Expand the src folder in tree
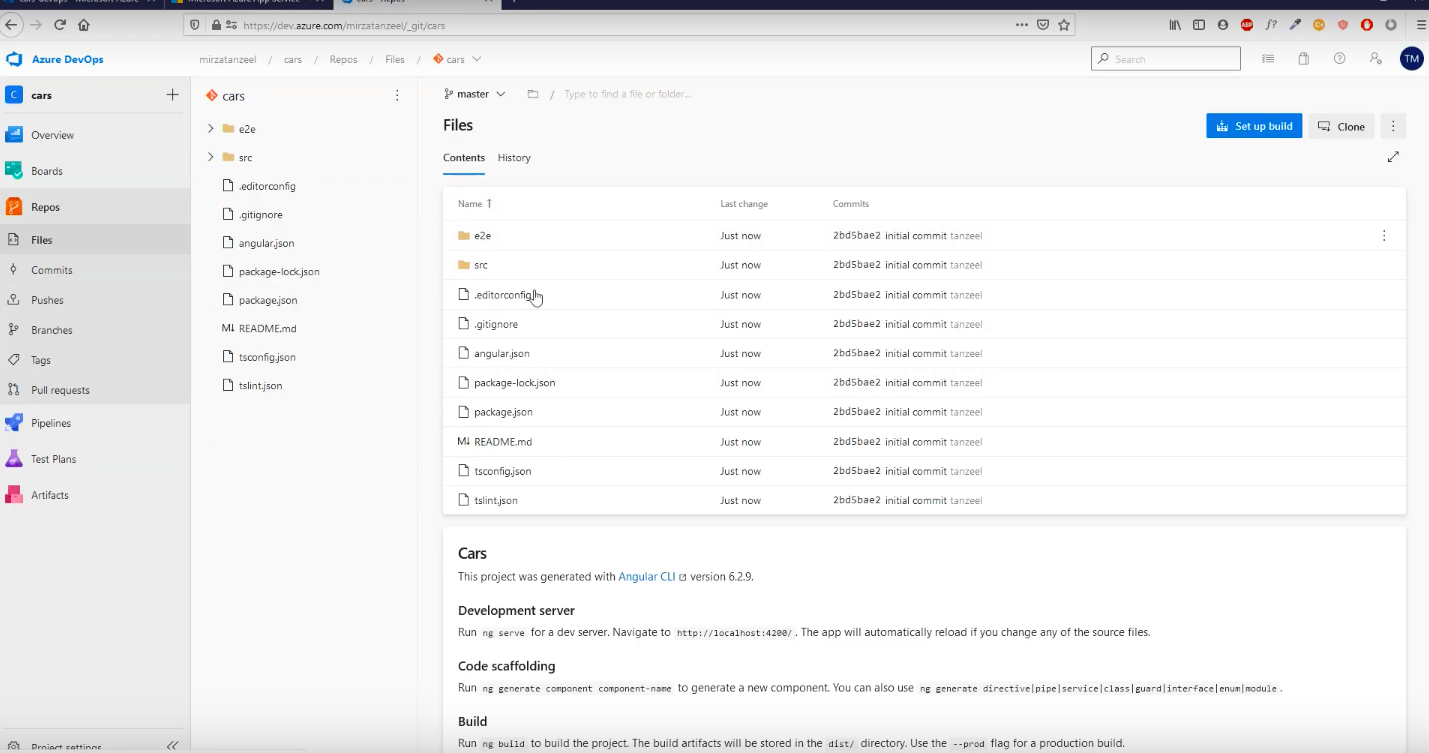The image size is (1429, 753). [211, 157]
